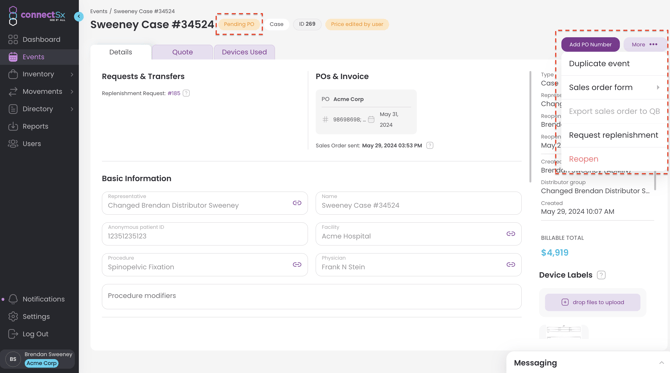This screenshot has width=670, height=373.
Task: Switch to the Quote tab
Action: (182, 52)
